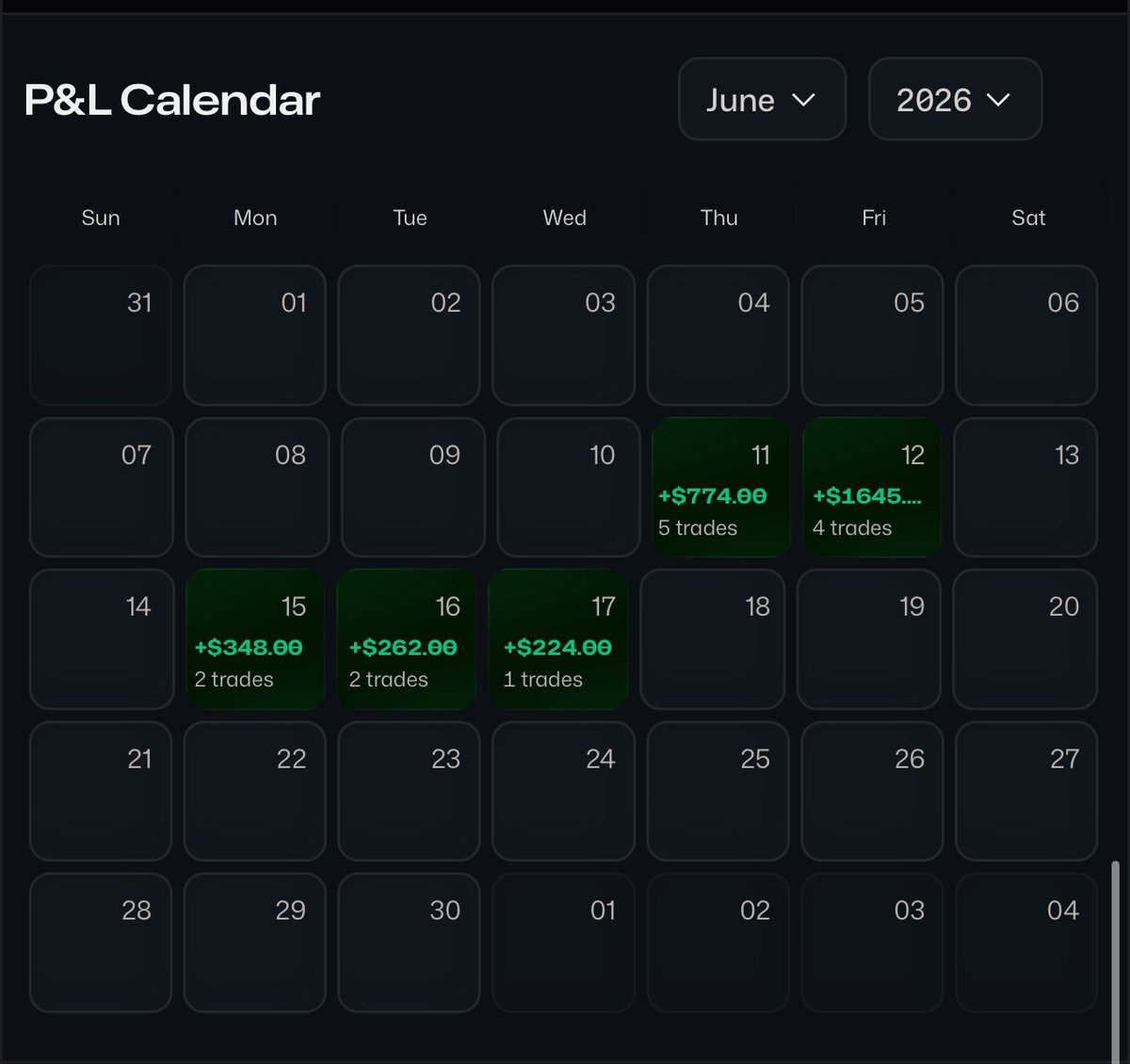Viewport: 1130px width, 1064px height.
Task: Select the day 09 calendar cell
Action: pyautogui.click(x=412, y=487)
